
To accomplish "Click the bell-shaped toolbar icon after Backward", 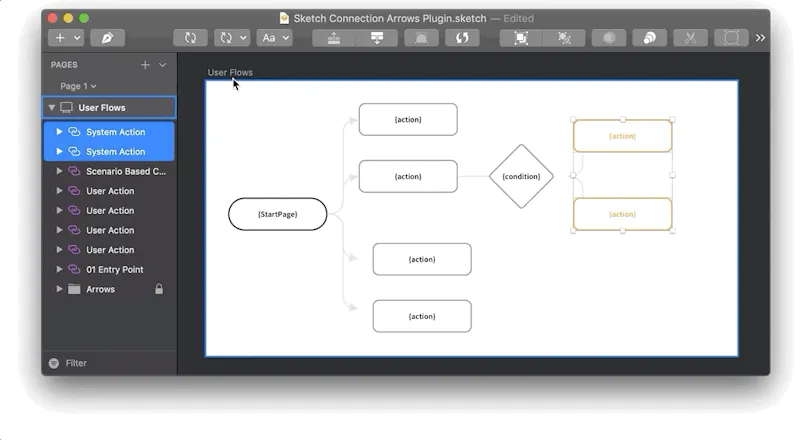I will point(421,38).
